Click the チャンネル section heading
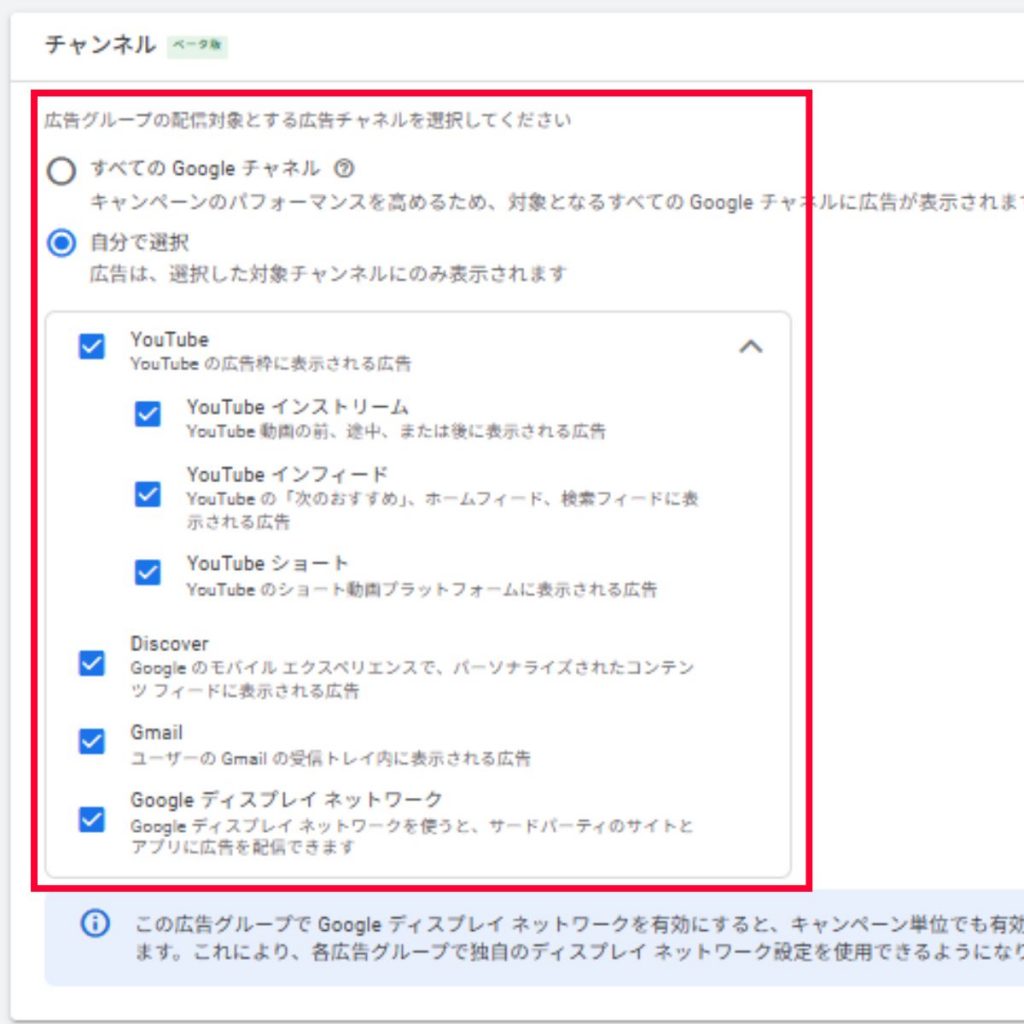Screen dimensions: 1024x1024 pos(101,44)
